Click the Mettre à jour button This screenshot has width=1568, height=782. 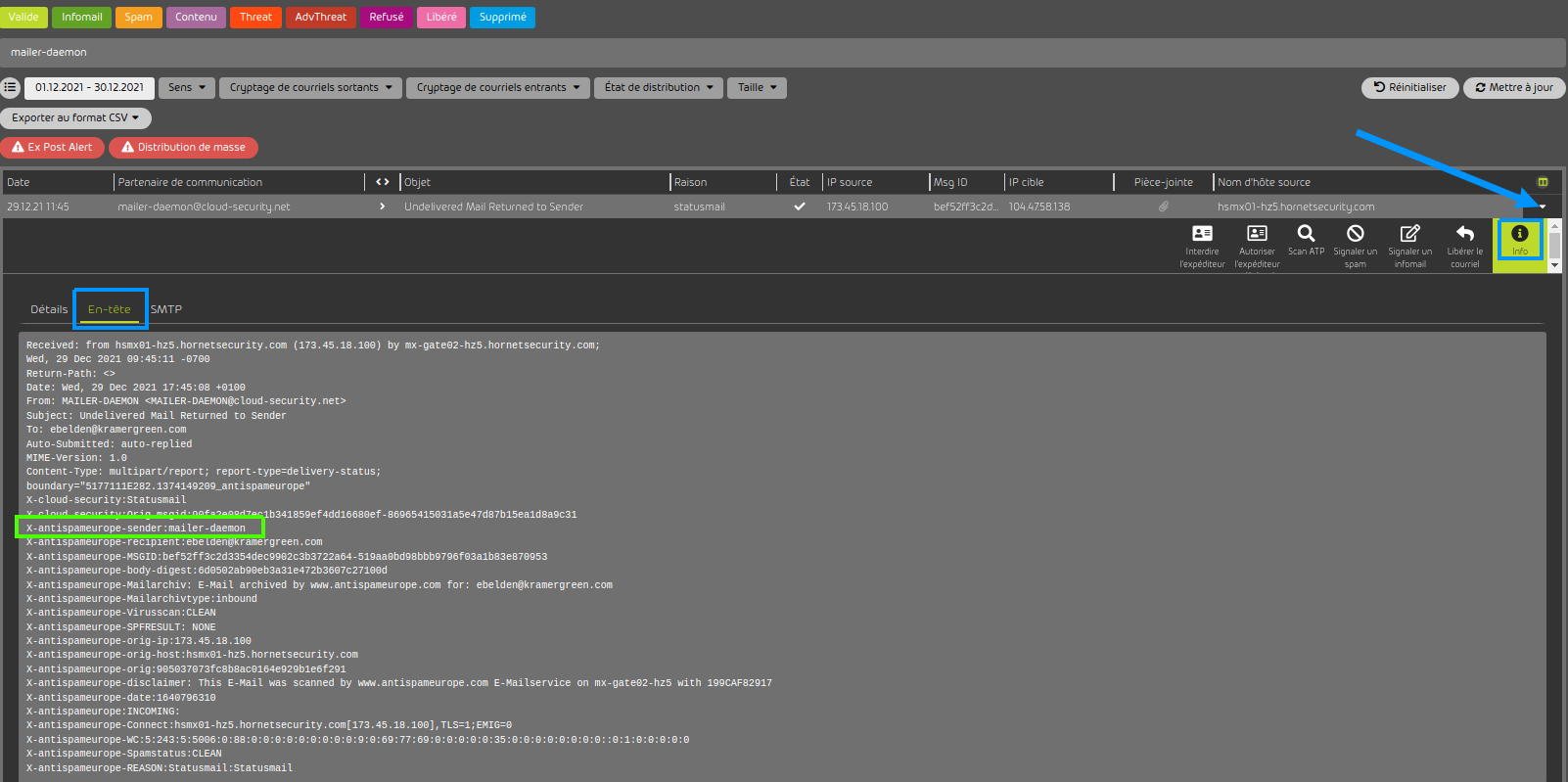click(x=1514, y=88)
